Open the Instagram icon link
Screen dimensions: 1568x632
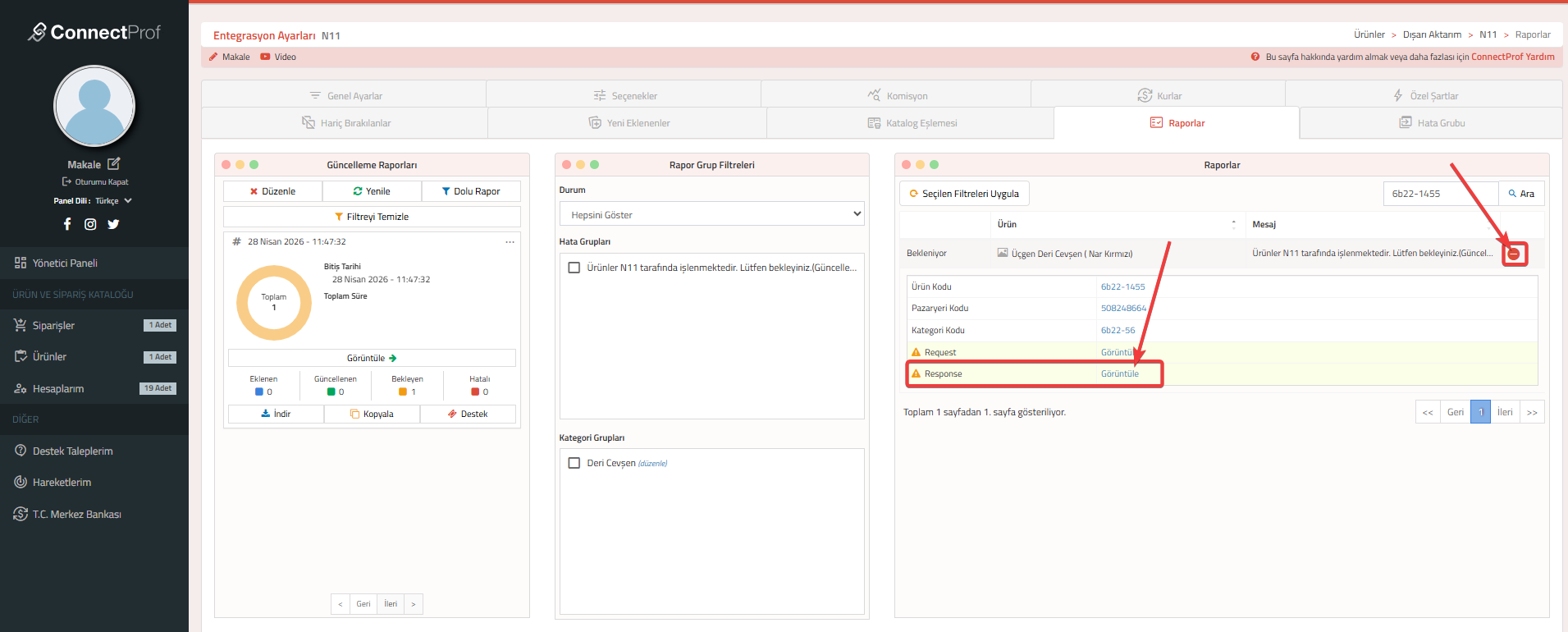click(90, 224)
